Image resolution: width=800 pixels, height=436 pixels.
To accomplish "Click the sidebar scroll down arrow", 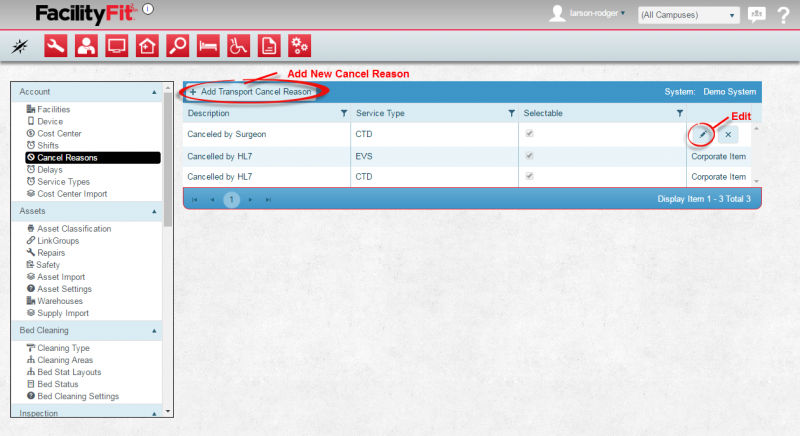I will point(168,411).
